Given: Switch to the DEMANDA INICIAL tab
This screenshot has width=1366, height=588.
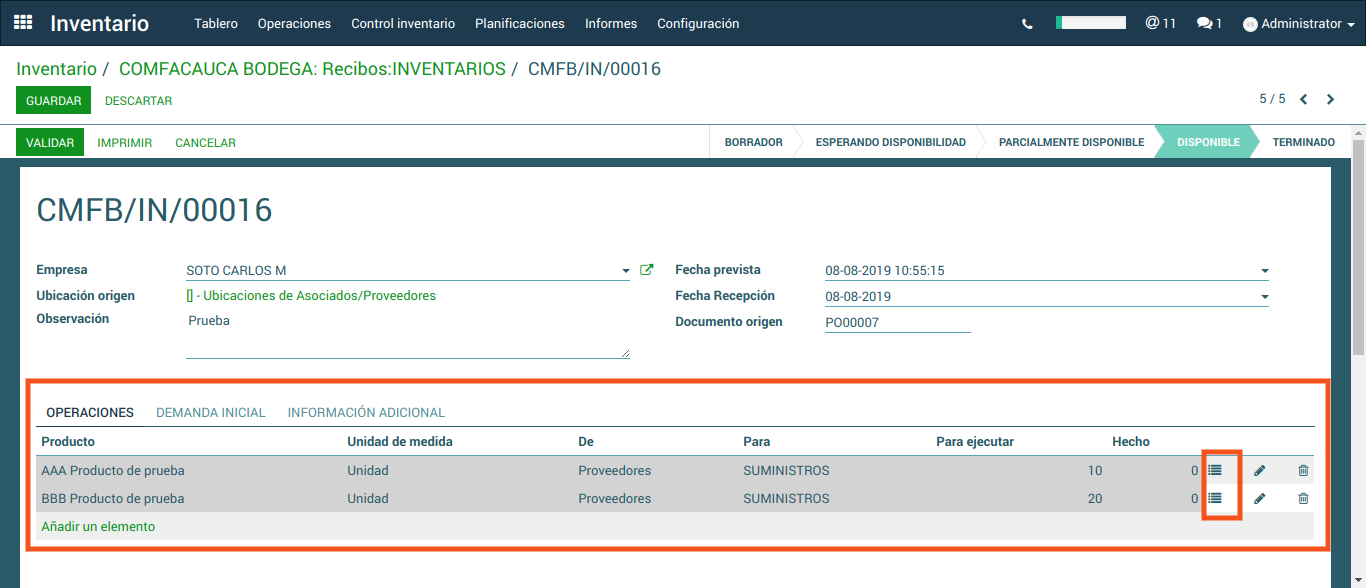Looking at the screenshot, I should 210,412.
